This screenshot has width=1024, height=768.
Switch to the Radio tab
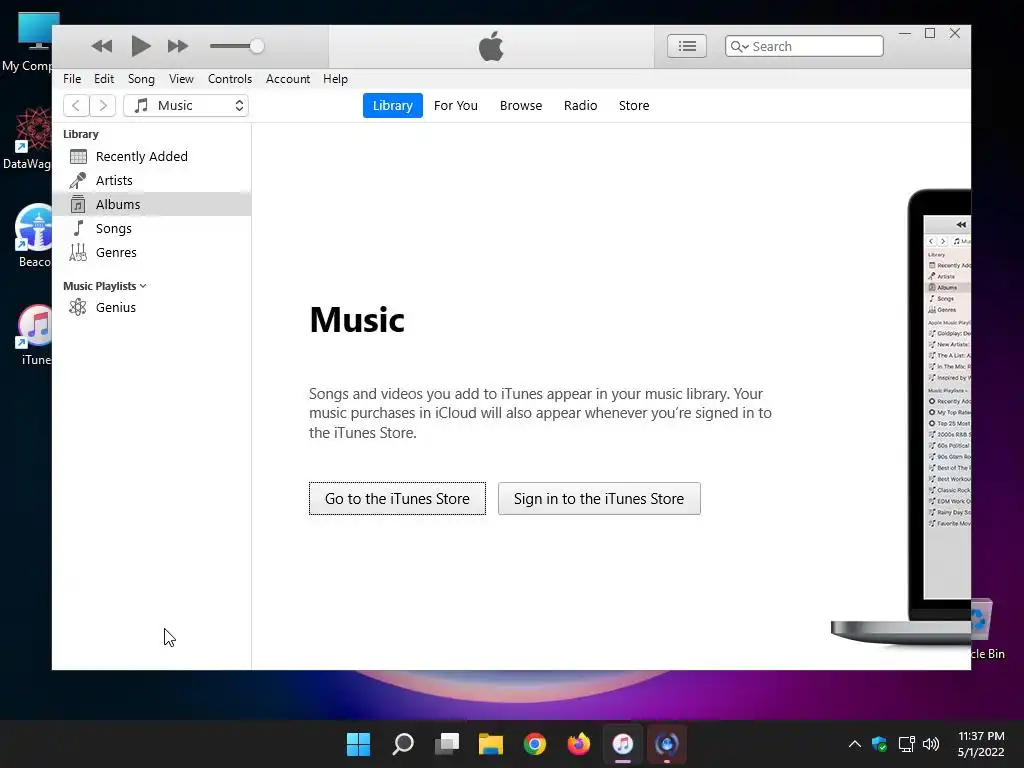580,105
